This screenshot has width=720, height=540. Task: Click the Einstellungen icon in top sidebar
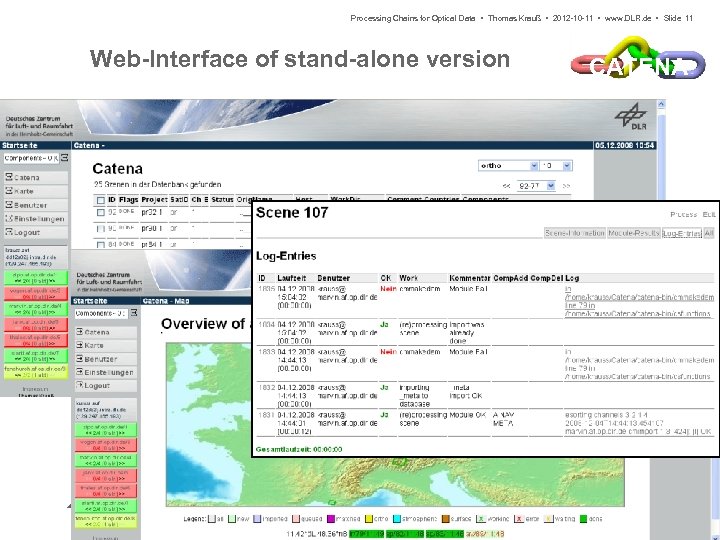point(9,218)
